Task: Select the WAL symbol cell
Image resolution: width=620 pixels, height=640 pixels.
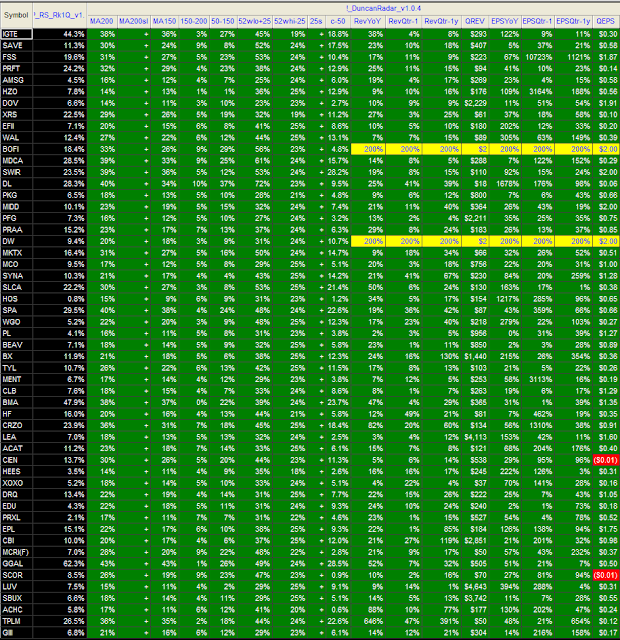Action: point(16,138)
